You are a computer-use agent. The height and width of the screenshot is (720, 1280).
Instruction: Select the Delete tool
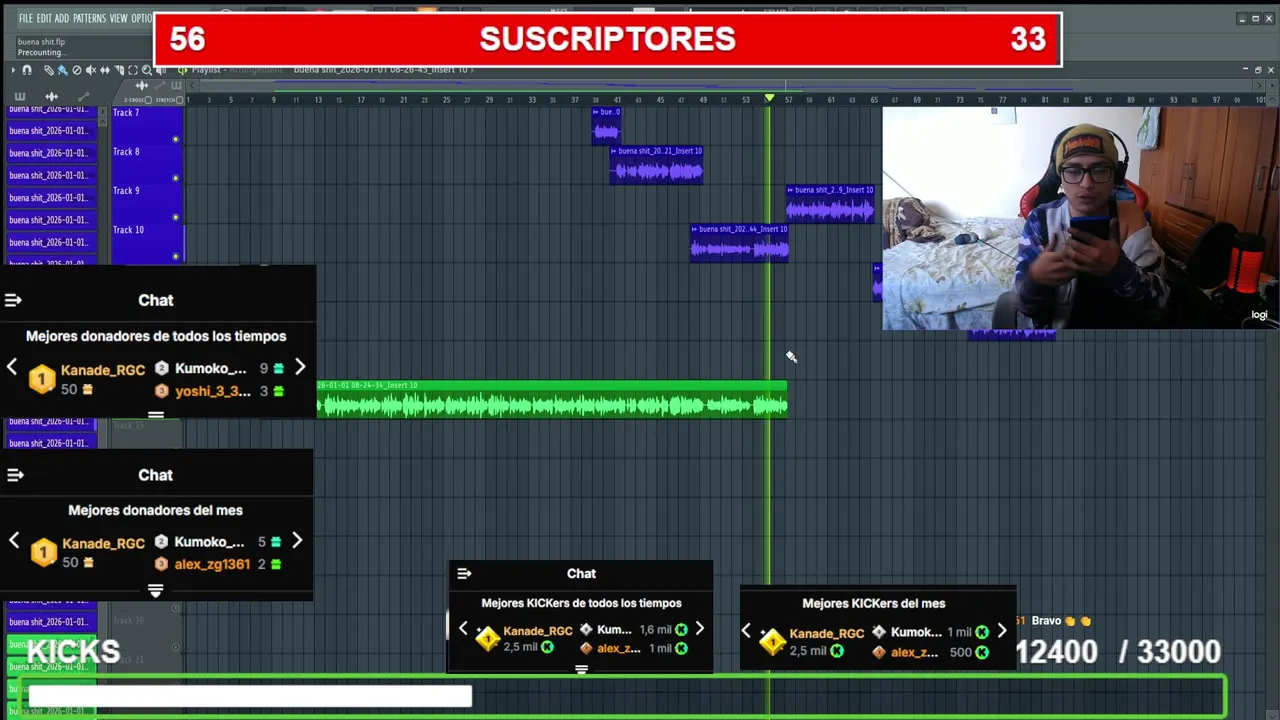77,70
